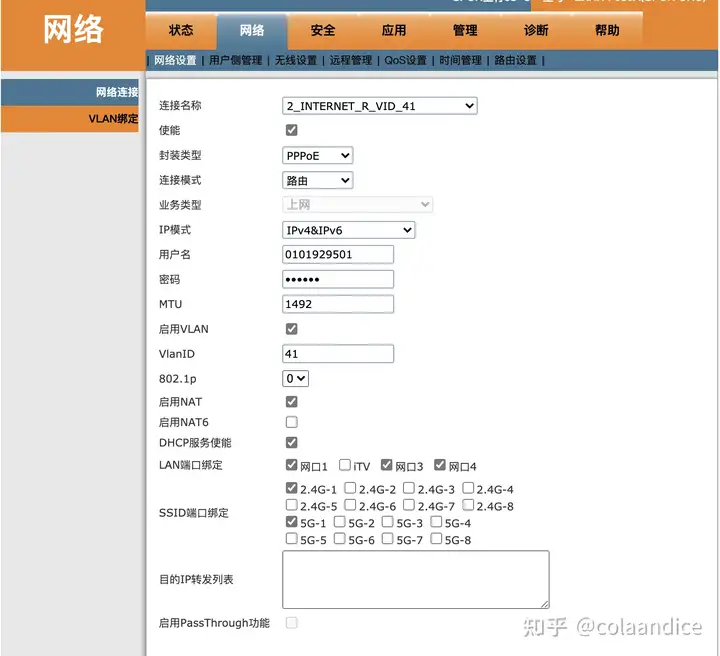Open the 封装类型 PPPoE dropdown

[317, 156]
